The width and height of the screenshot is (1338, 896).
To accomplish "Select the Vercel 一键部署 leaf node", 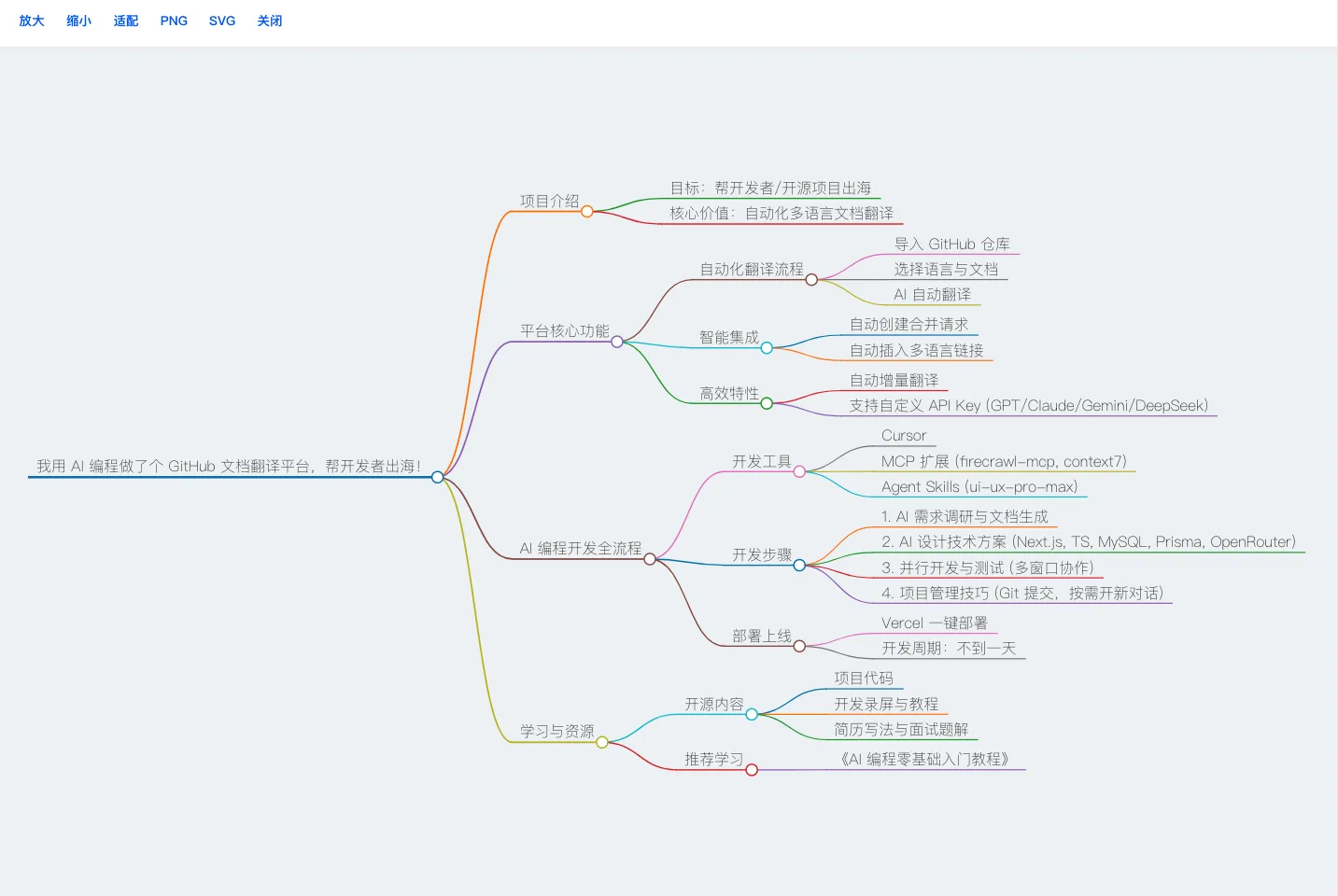I will coord(934,623).
